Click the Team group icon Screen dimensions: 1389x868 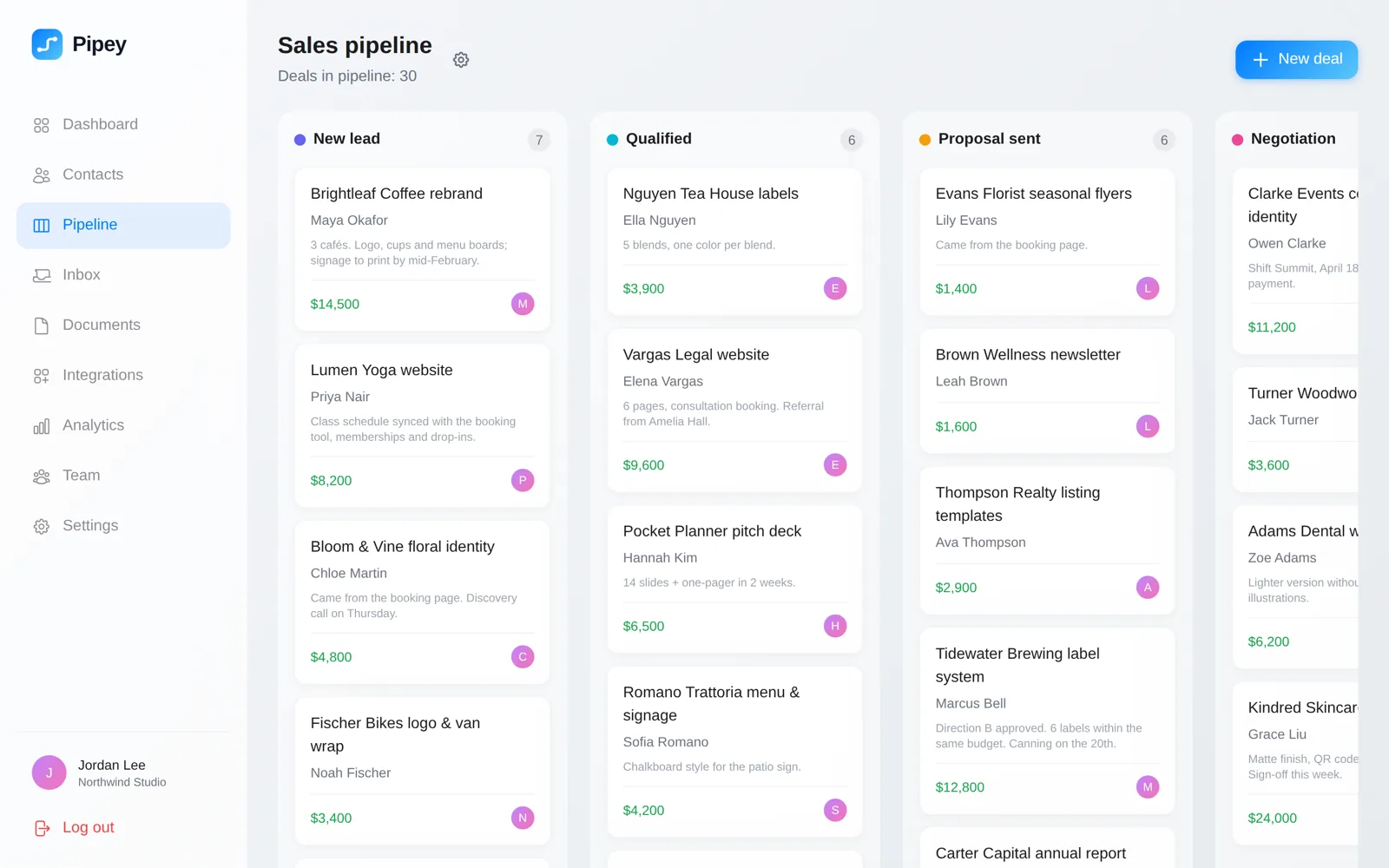point(41,477)
